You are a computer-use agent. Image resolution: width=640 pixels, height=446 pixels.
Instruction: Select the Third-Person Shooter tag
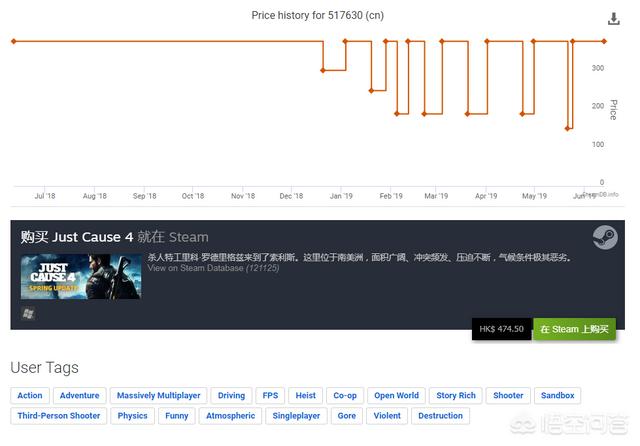pyautogui.click(x=59, y=416)
